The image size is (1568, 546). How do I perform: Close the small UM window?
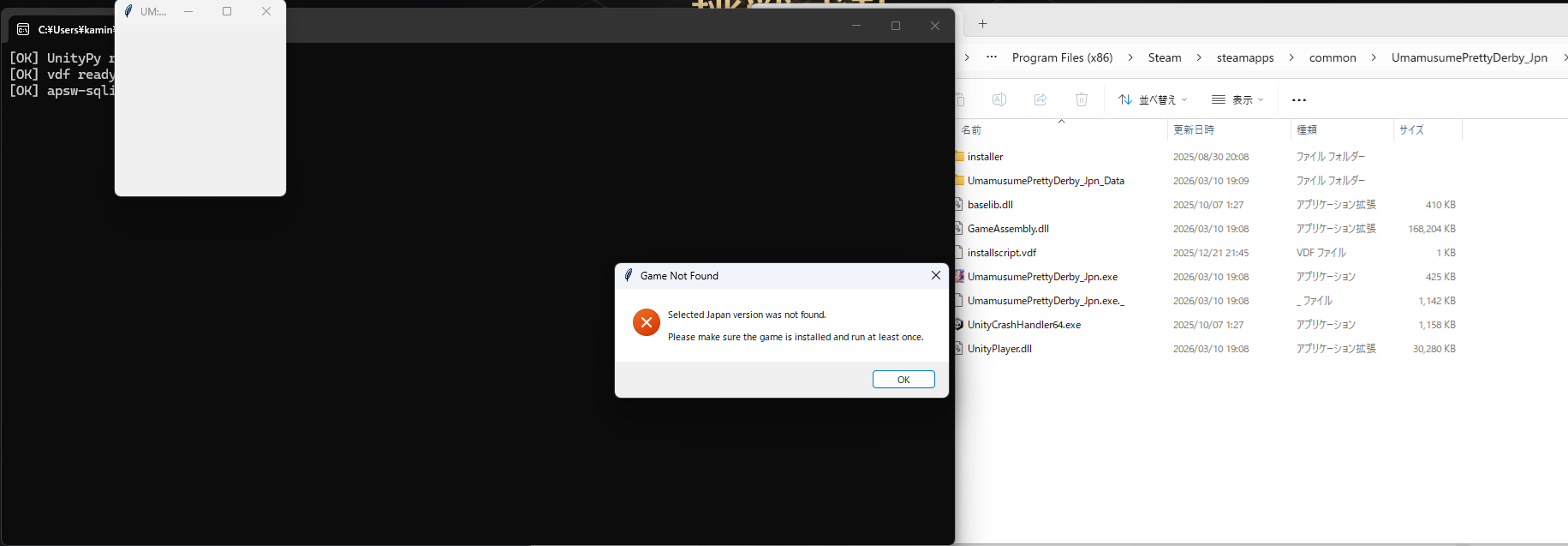point(266,11)
